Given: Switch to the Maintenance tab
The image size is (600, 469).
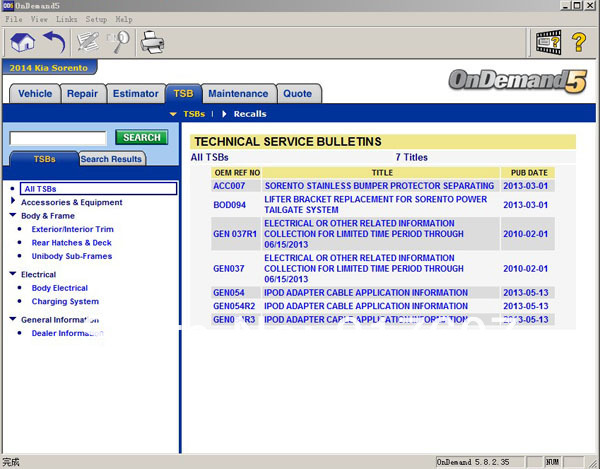Looking at the screenshot, I should pyautogui.click(x=238, y=94).
